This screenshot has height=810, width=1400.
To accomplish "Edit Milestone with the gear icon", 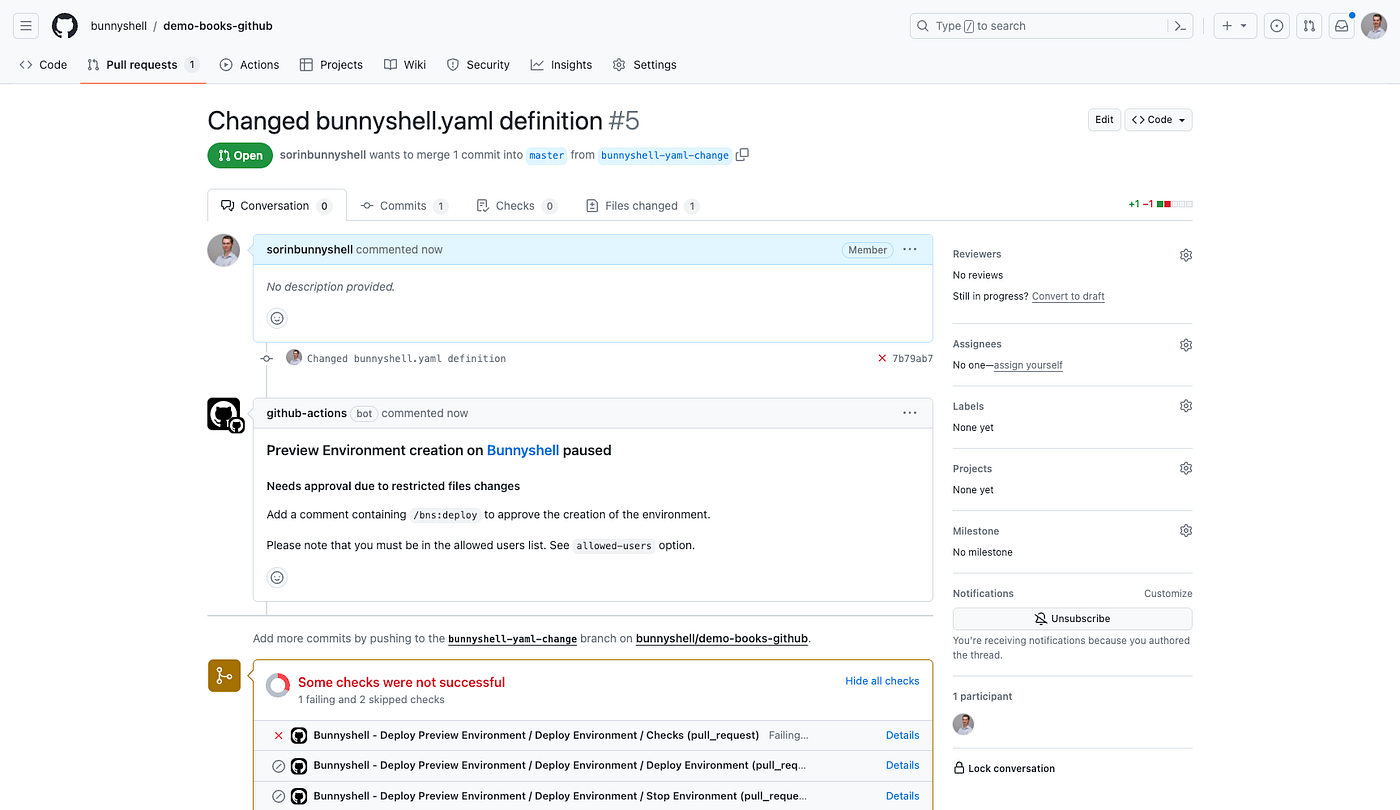I will pyautogui.click(x=1186, y=531).
